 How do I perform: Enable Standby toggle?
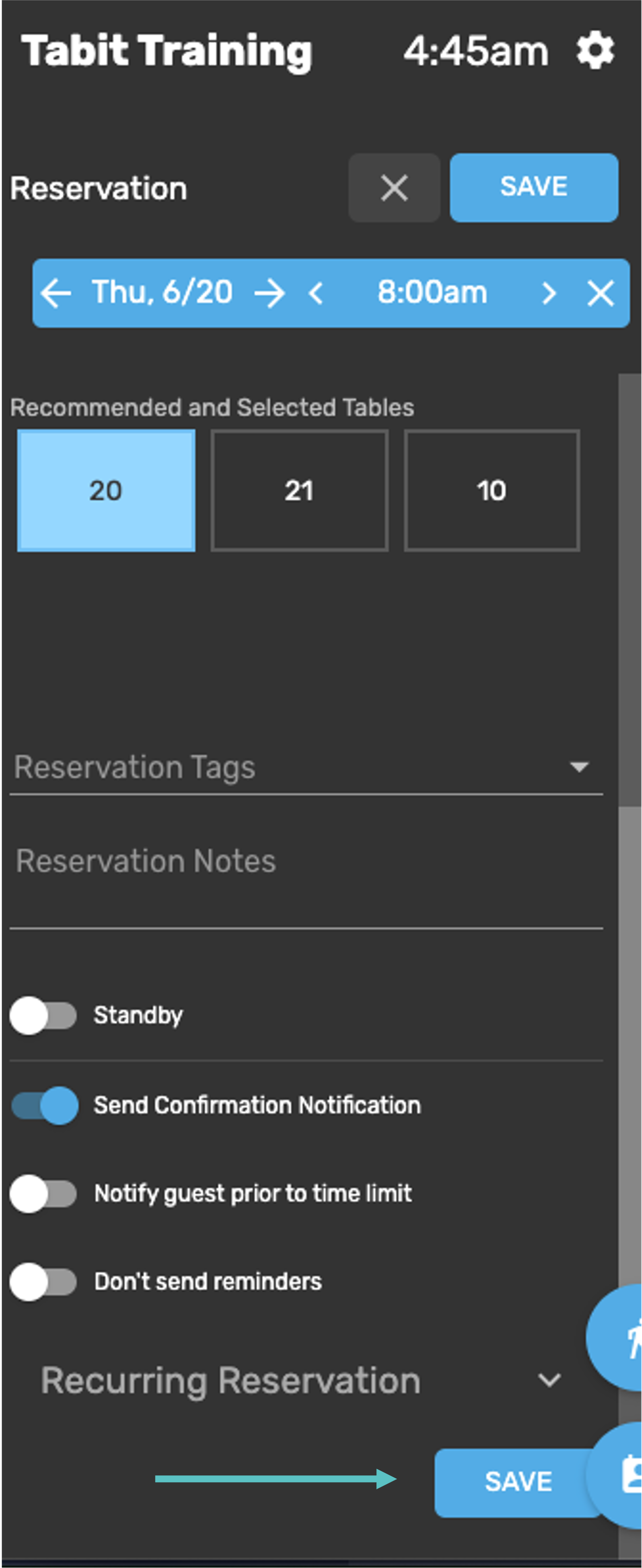point(43,1015)
